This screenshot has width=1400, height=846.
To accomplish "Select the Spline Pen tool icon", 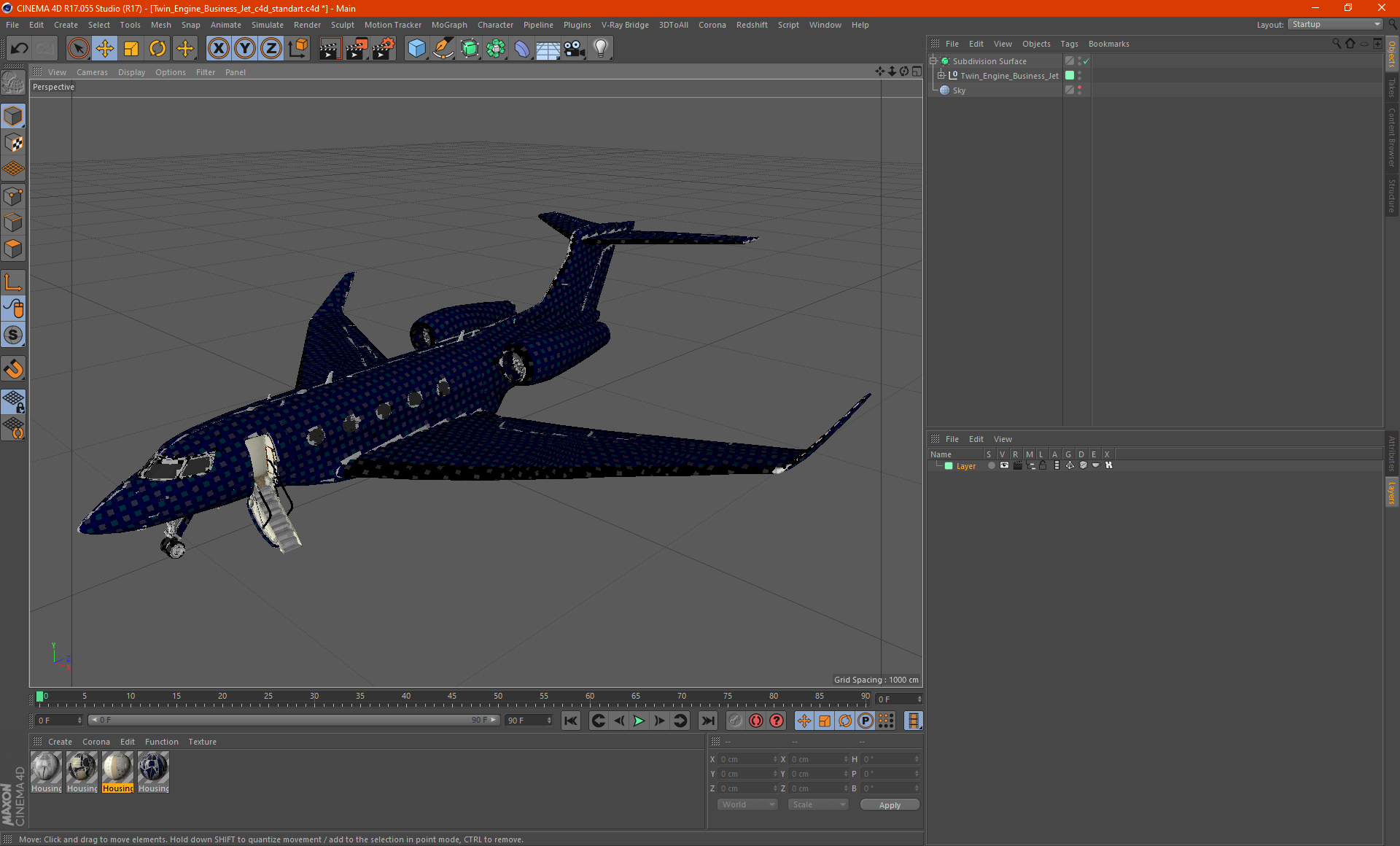I will click(443, 49).
